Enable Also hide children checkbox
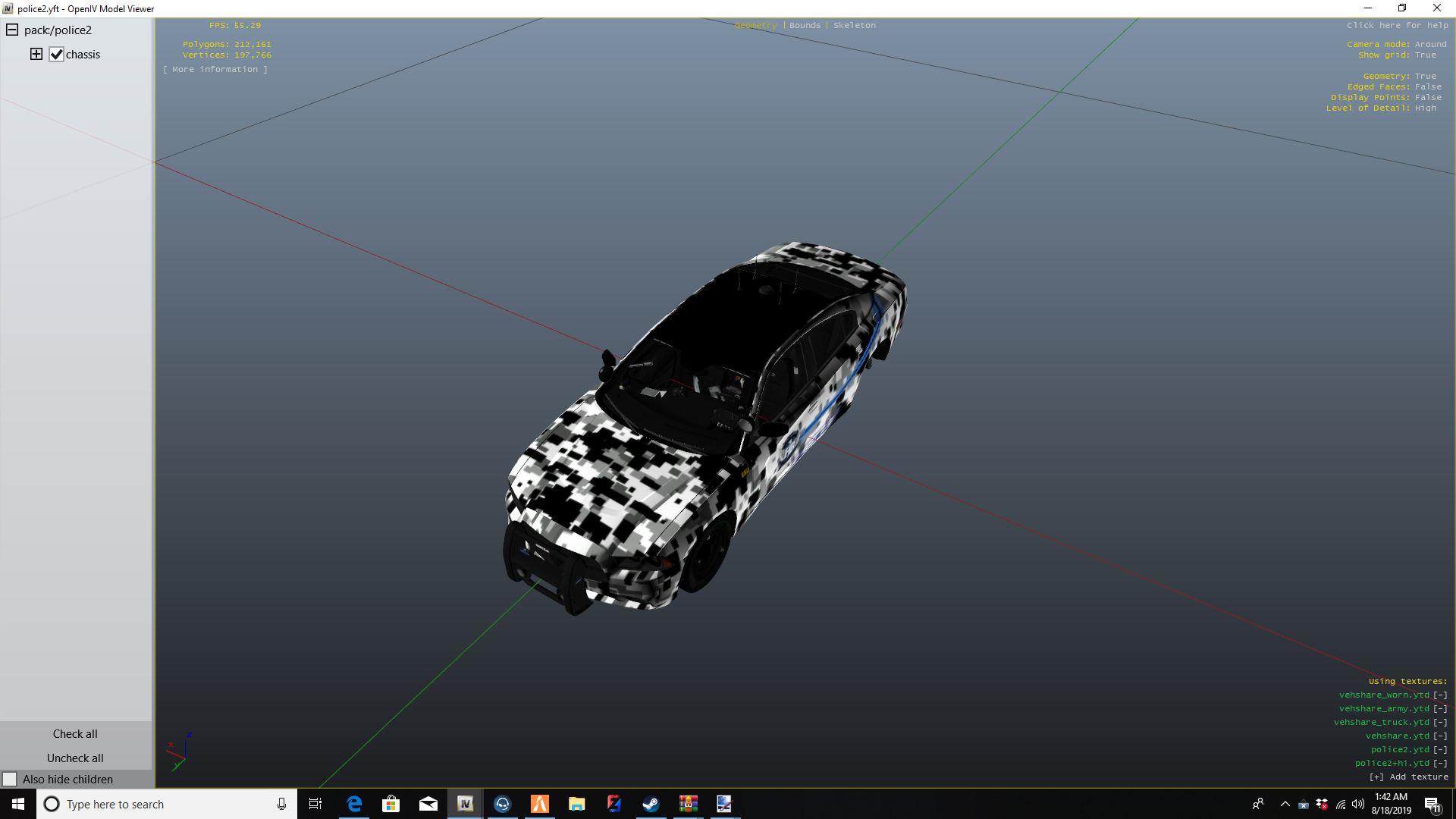 tap(10, 780)
